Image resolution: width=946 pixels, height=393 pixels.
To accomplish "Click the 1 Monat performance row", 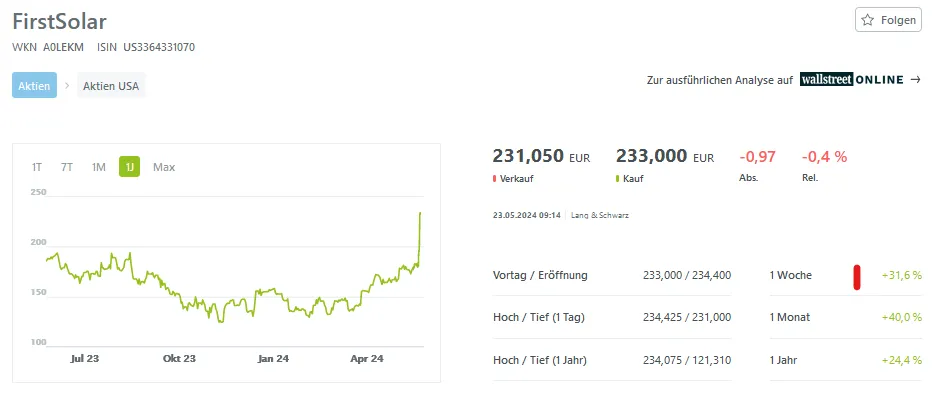I will (846, 317).
